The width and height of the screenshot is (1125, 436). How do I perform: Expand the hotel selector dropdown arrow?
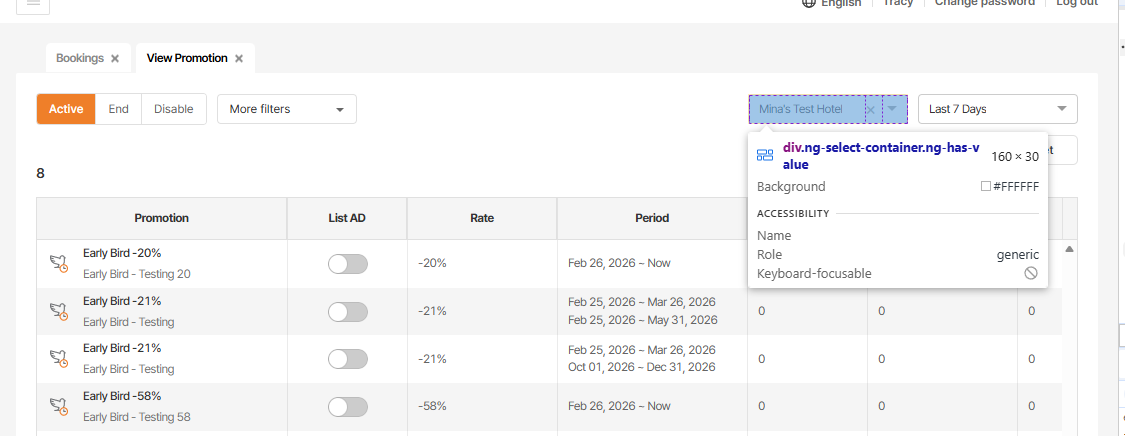coord(892,109)
